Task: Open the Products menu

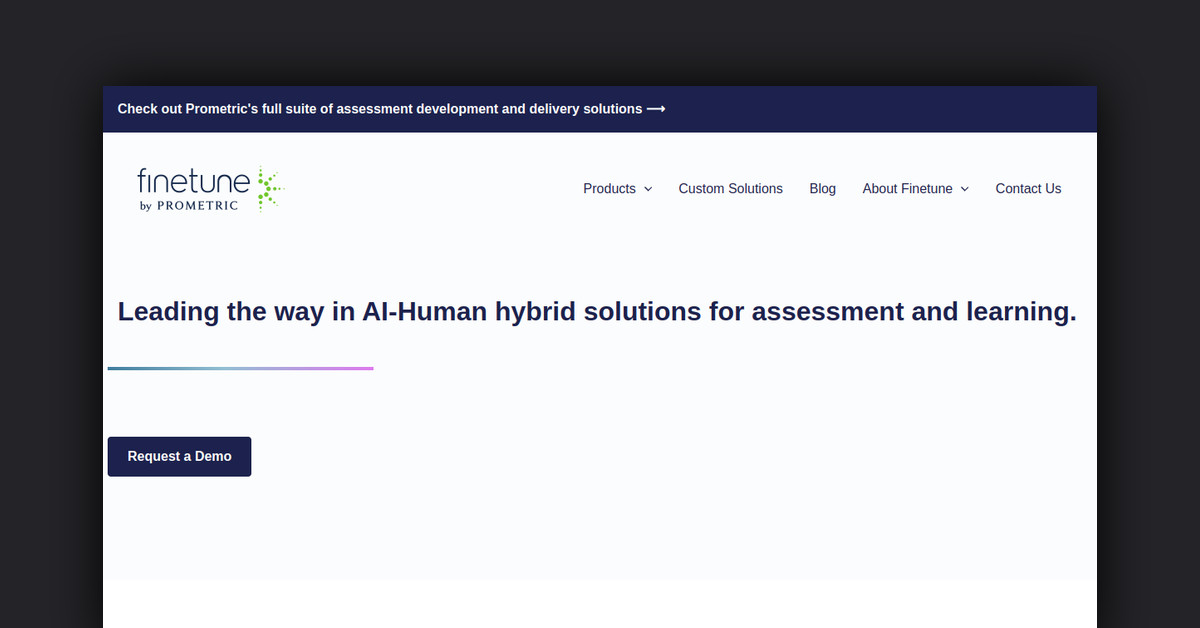Action: click(609, 189)
